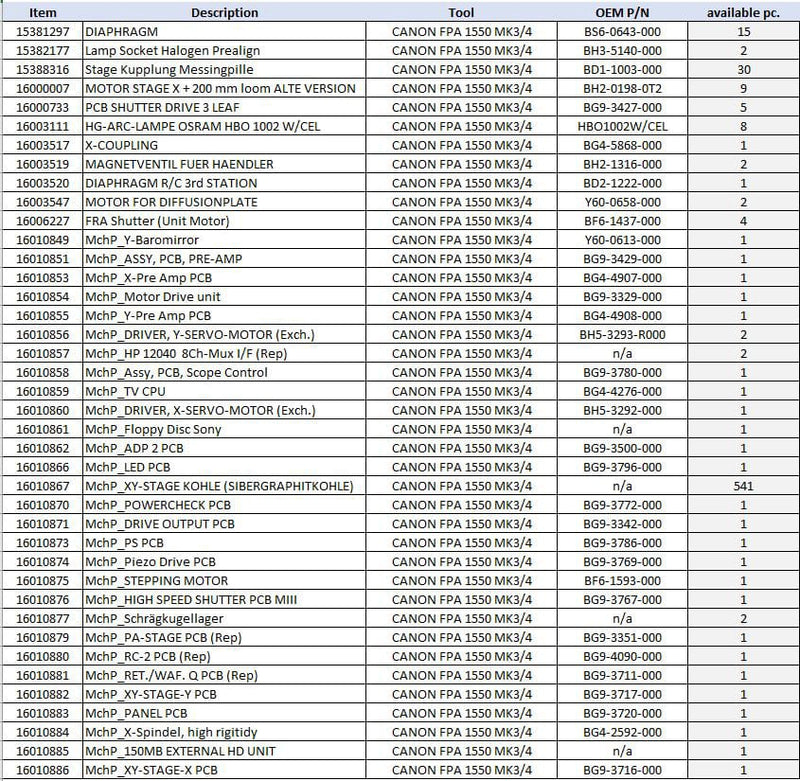Select the HBO1002W/CEL part number cell
Image resolution: width=800 pixels, height=781 pixels.
coord(622,126)
